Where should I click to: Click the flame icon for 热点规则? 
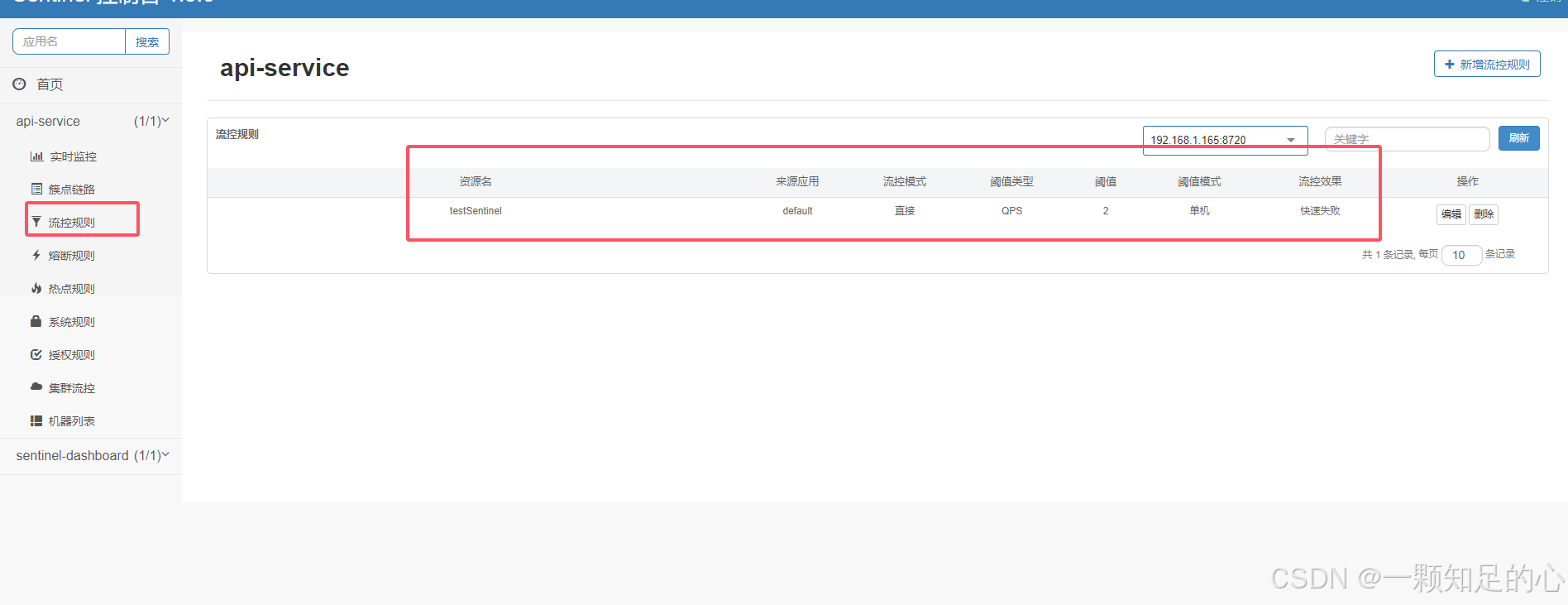pos(36,288)
